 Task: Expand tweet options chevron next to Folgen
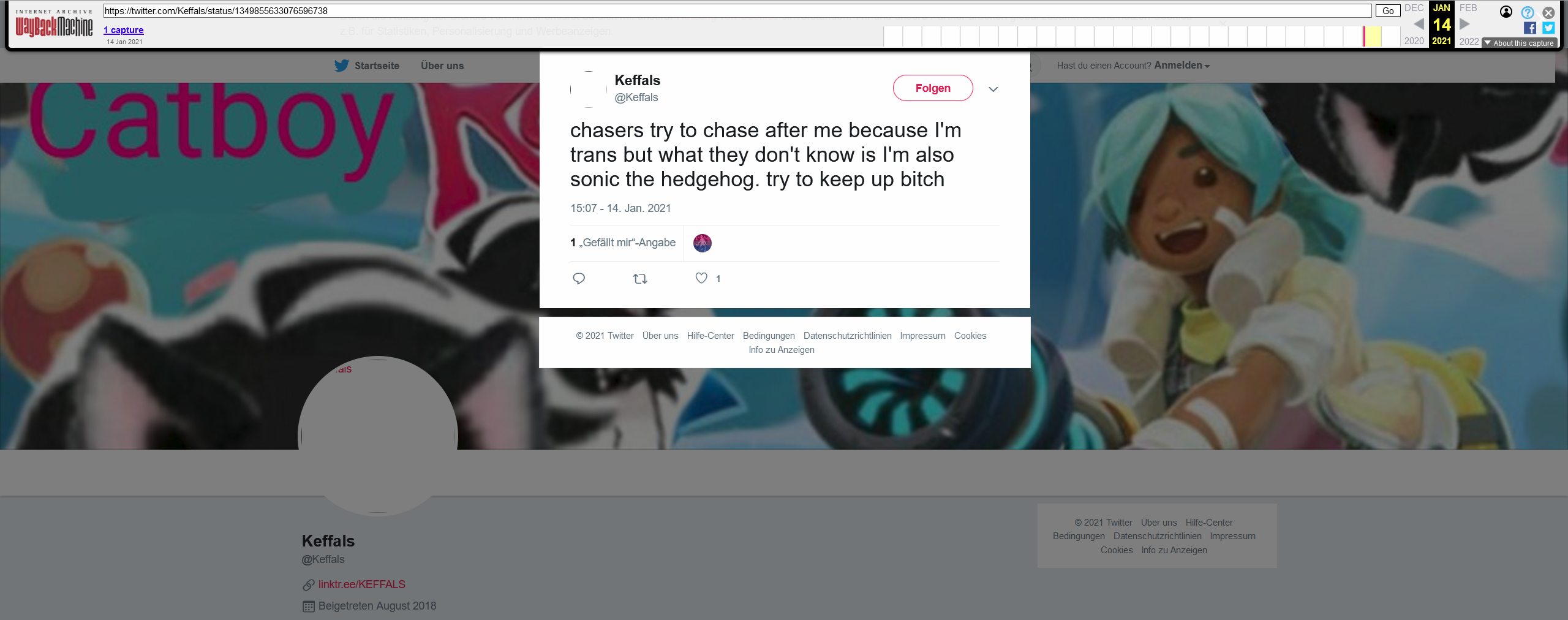click(x=993, y=89)
